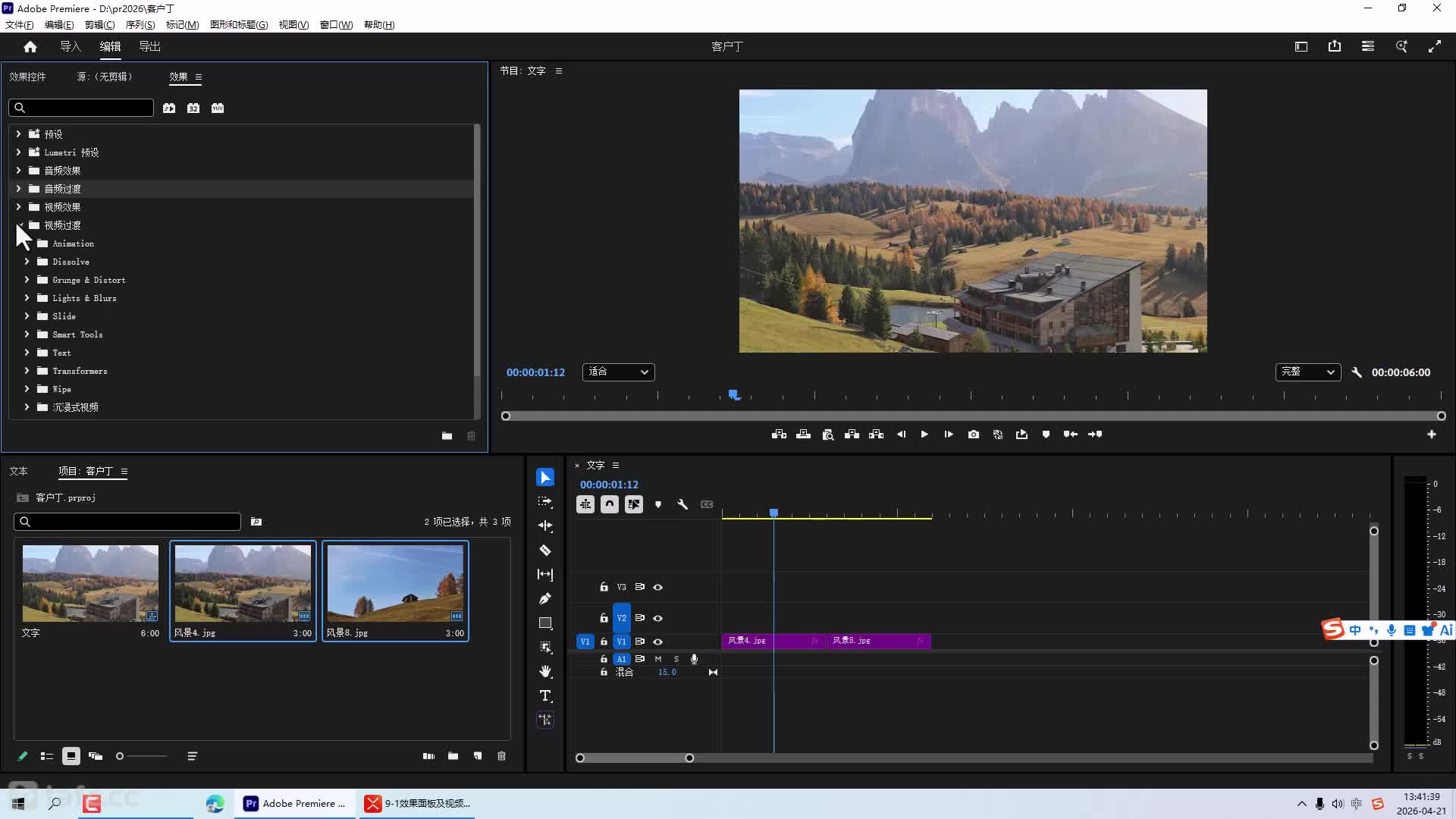The image size is (1456, 819).
Task: Switch to the 文本 panel tab
Action: click(18, 471)
